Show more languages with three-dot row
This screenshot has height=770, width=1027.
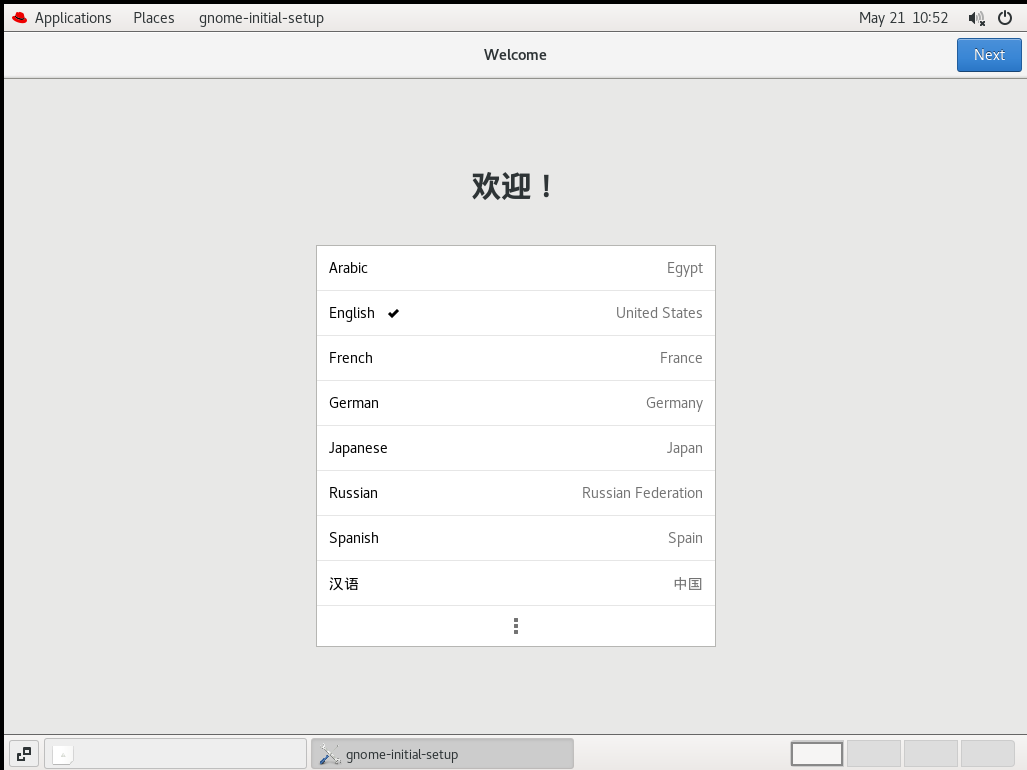(x=515, y=626)
